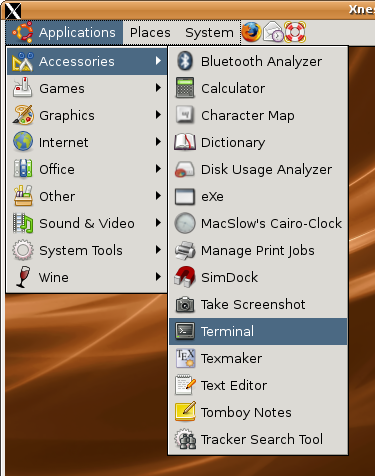Select the Games category label
The height and width of the screenshot is (476, 375).
[x=62, y=89]
